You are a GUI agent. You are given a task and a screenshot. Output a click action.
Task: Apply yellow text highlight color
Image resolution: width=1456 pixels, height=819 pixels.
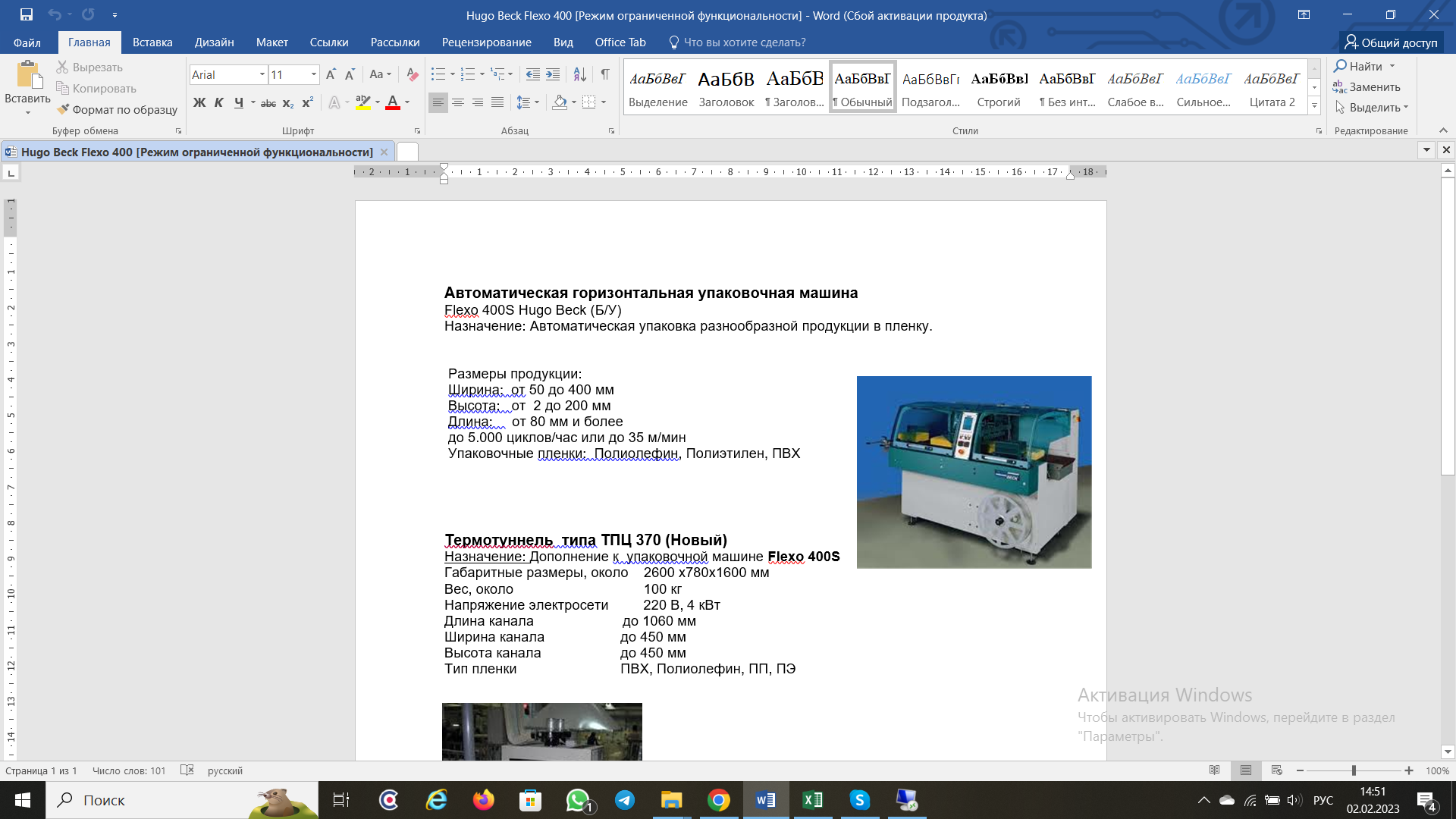coord(363,102)
